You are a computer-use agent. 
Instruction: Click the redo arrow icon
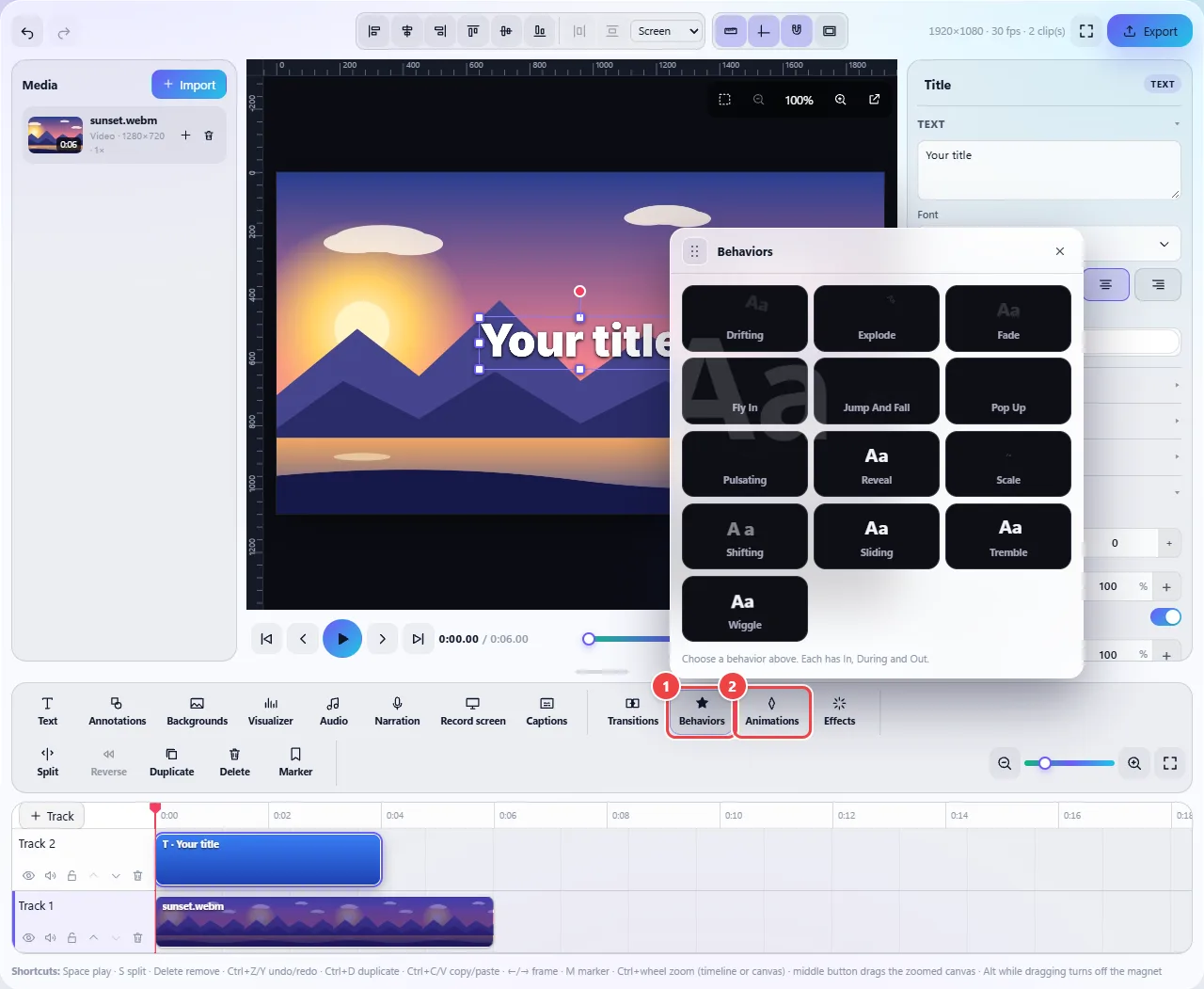pos(64,33)
